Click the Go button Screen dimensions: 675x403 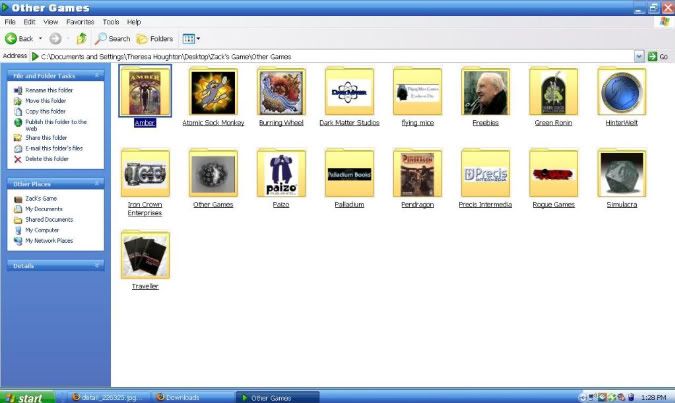pos(658,56)
